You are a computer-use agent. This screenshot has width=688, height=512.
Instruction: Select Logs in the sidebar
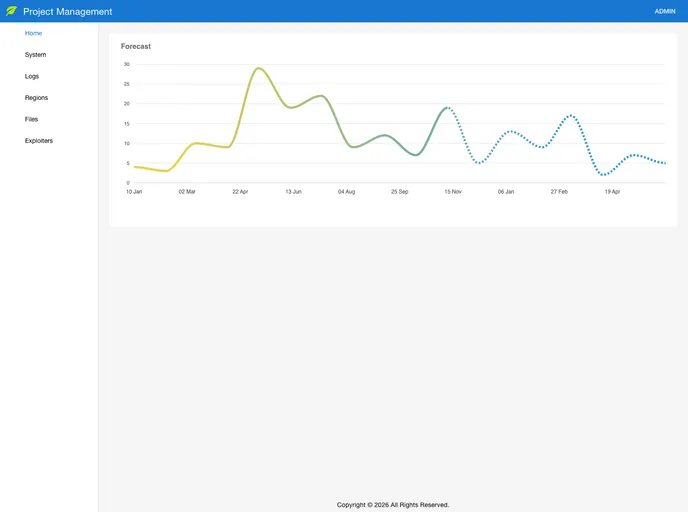click(32, 76)
